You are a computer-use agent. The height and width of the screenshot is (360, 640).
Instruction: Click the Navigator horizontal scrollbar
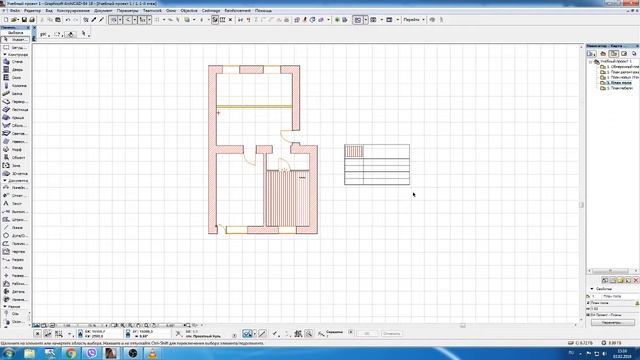[610, 271]
